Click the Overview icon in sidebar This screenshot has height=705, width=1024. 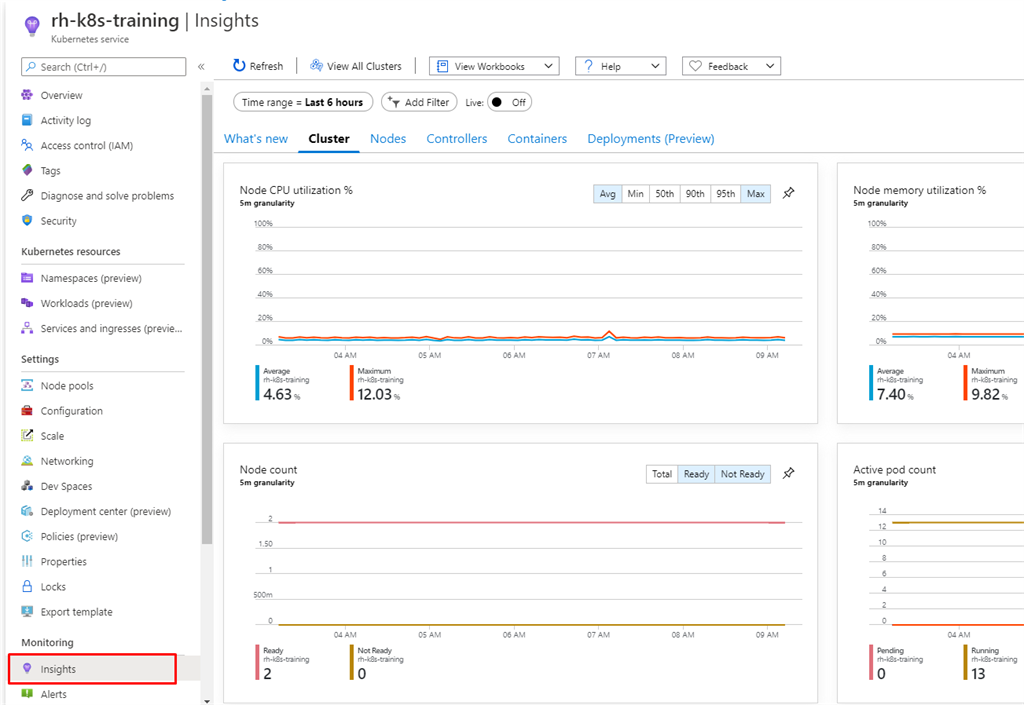28,95
